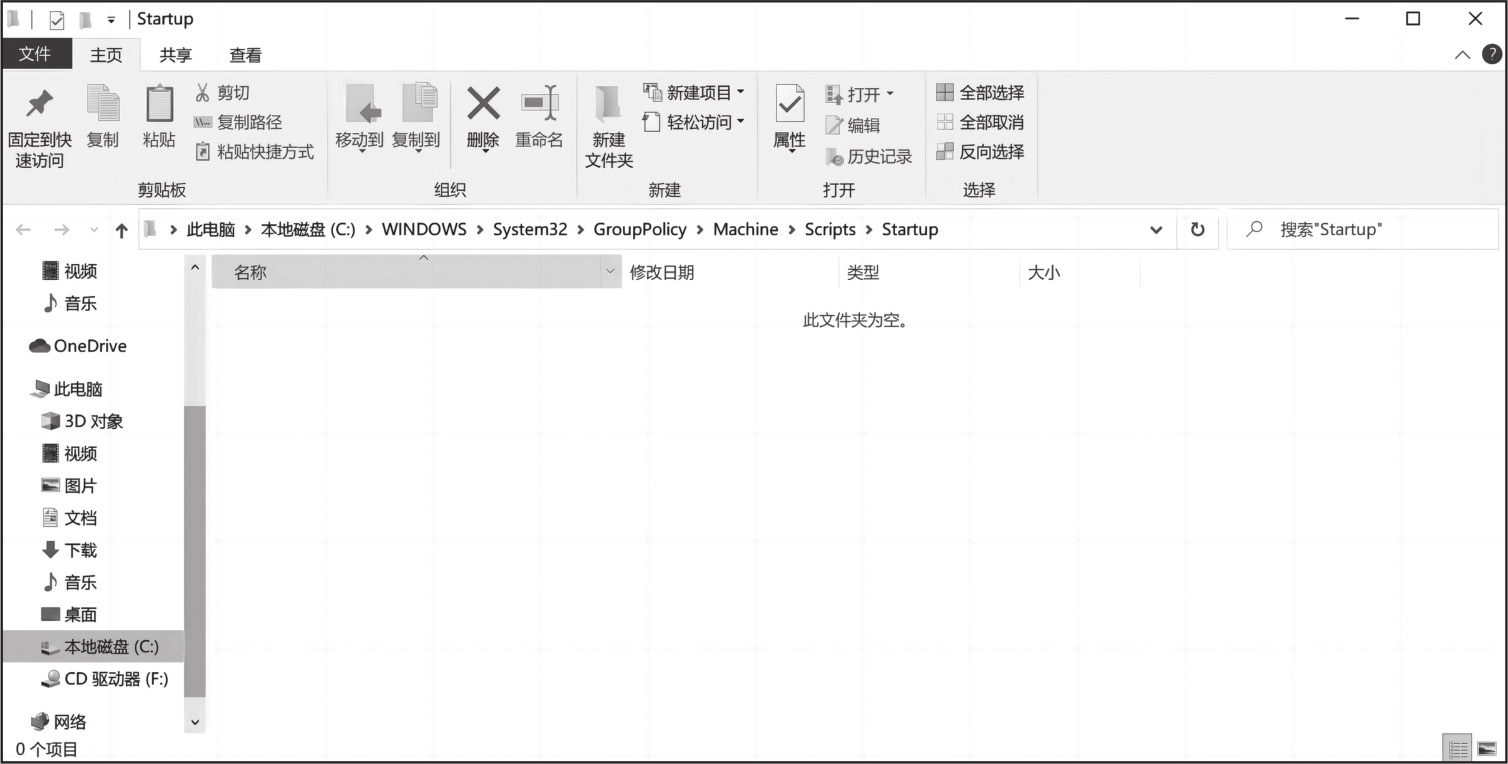Switch to the View (查看) ribbon tab

tap(245, 55)
